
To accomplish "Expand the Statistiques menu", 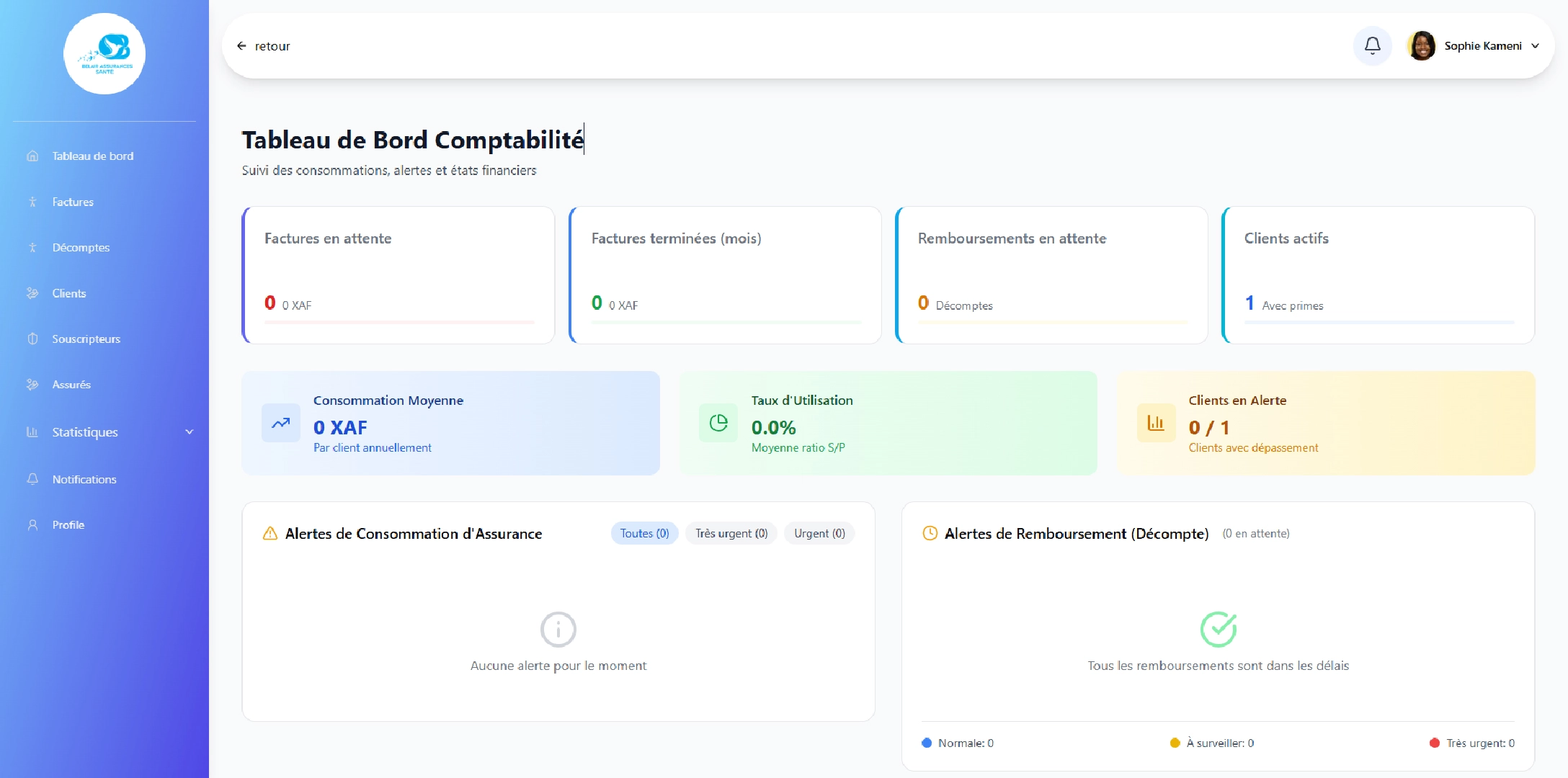I will click(x=84, y=432).
